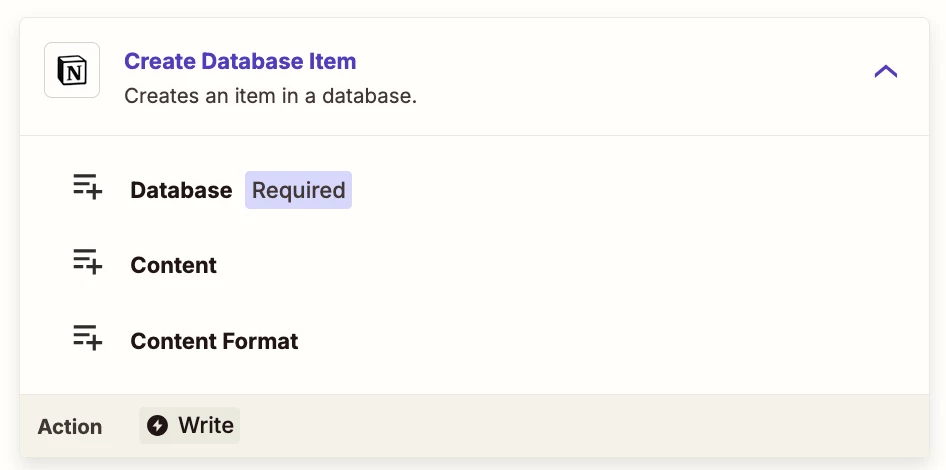Click the list-plus icon beside Content Format
This screenshot has height=470, width=946.
(87, 337)
